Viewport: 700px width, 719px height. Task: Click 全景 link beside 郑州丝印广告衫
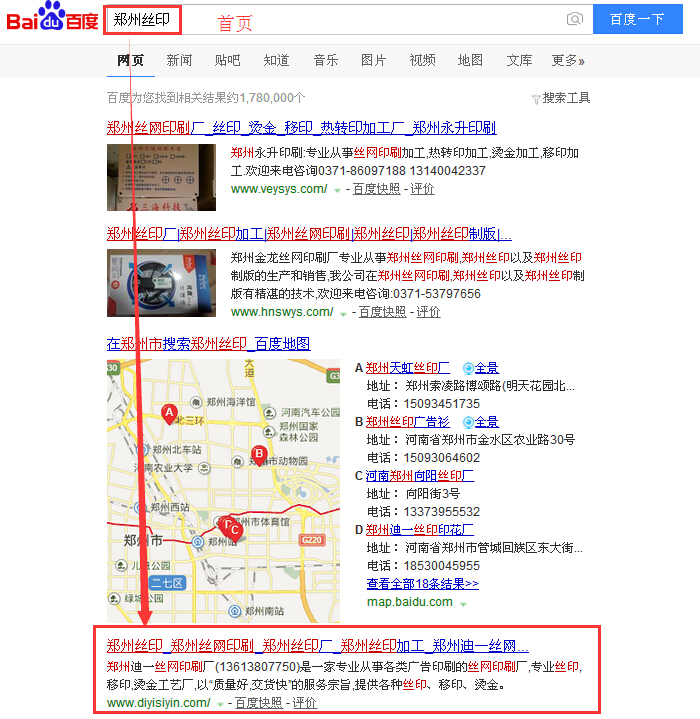point(487,422)
